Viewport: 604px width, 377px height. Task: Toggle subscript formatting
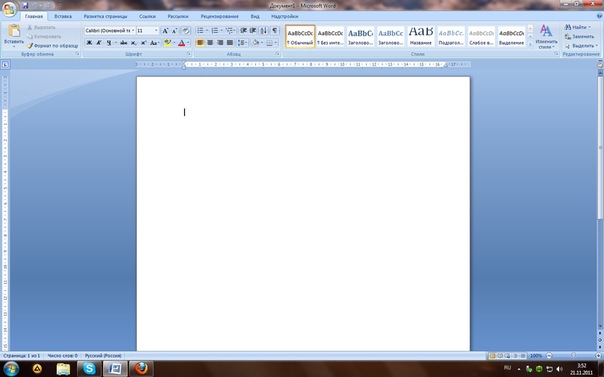(133, 43)
